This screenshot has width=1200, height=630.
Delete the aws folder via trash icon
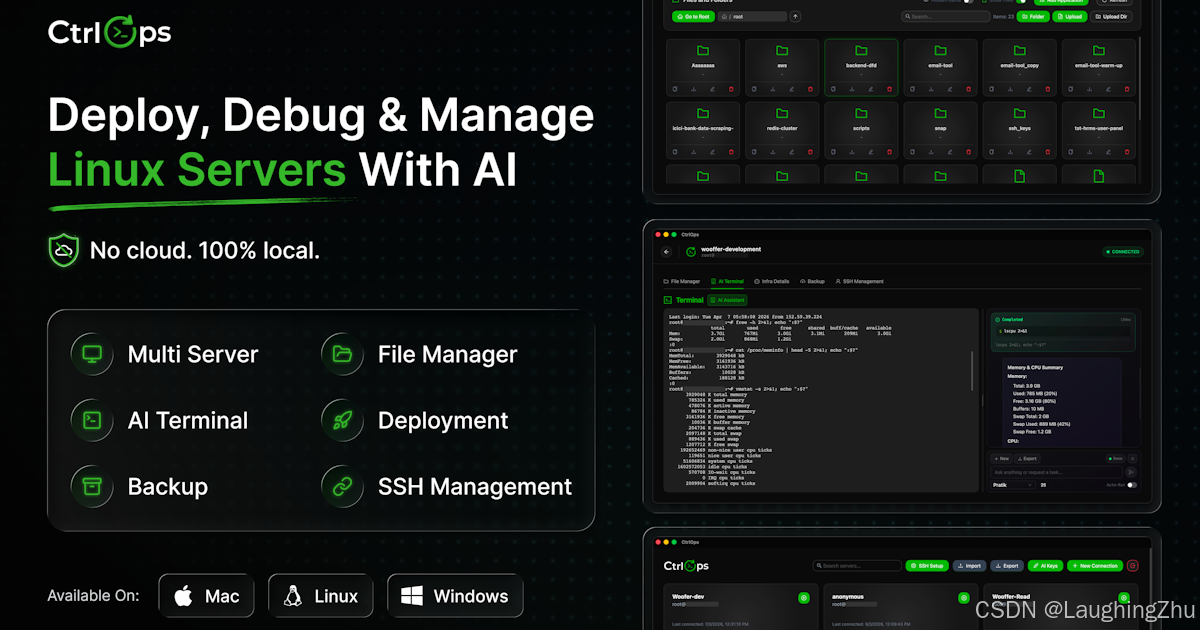[x=810, y=89]
